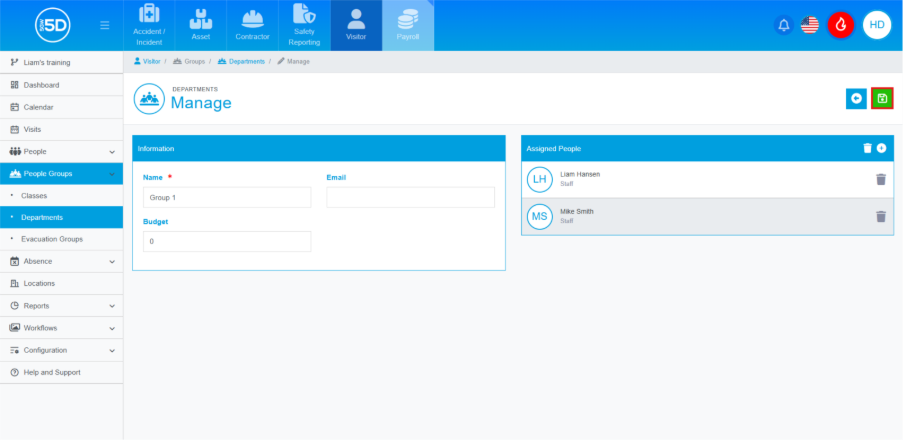This screenshot has height=441, width=903.
Task: Click the red flame icon
Action: pyautogui.click(x=841, y=25)
